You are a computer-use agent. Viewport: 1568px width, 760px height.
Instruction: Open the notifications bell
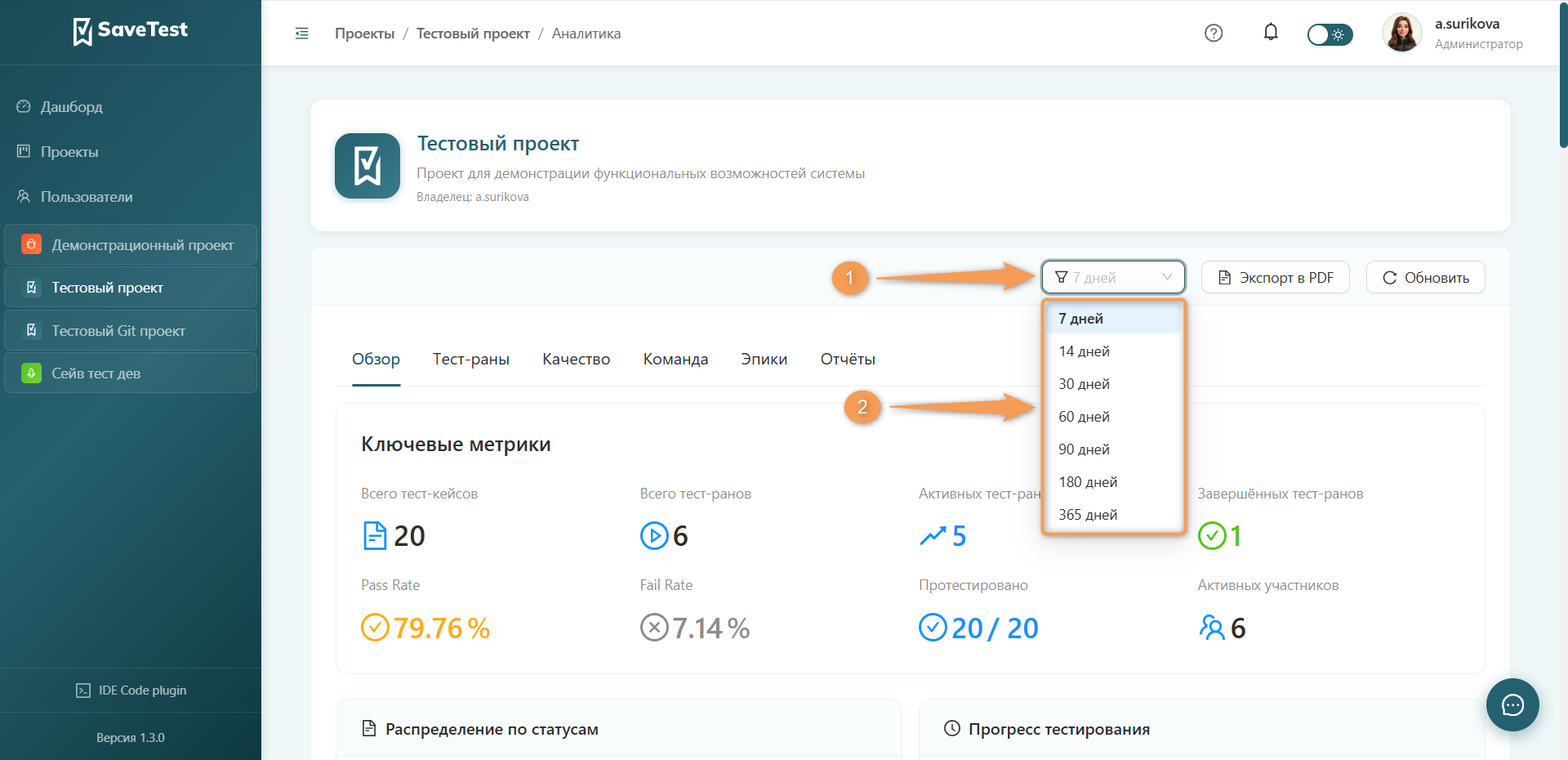(1271, 33)
